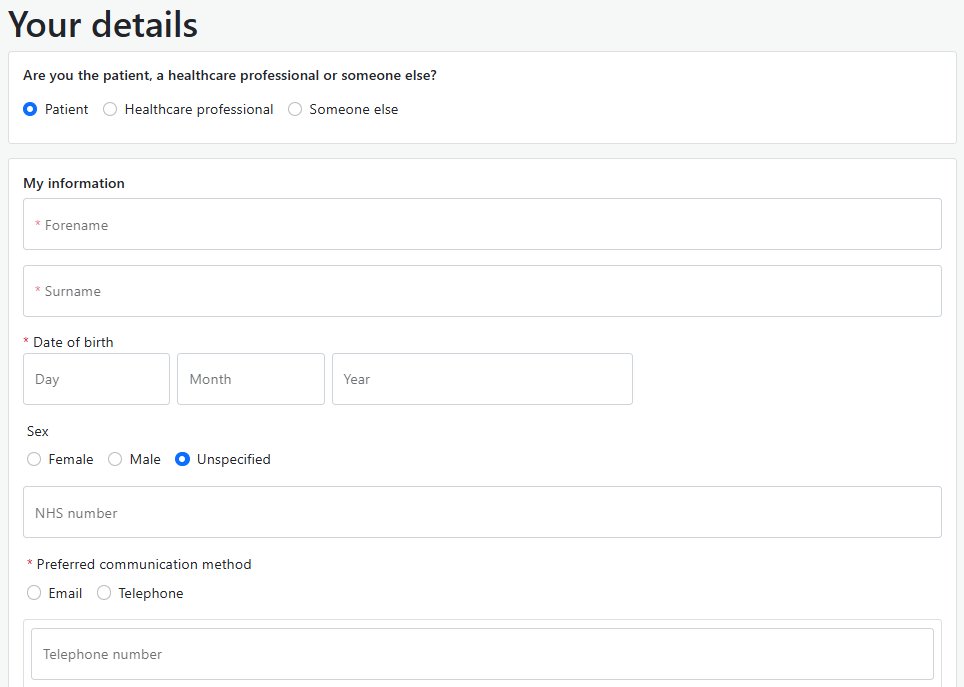Click the My information section heading

74,183
